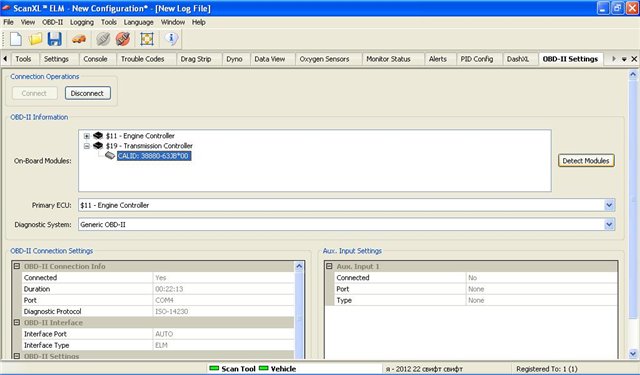The width and height of the screenshot is (640, 375).
Task: Toggle full screen toolbar icon
Action: (147, 39)
